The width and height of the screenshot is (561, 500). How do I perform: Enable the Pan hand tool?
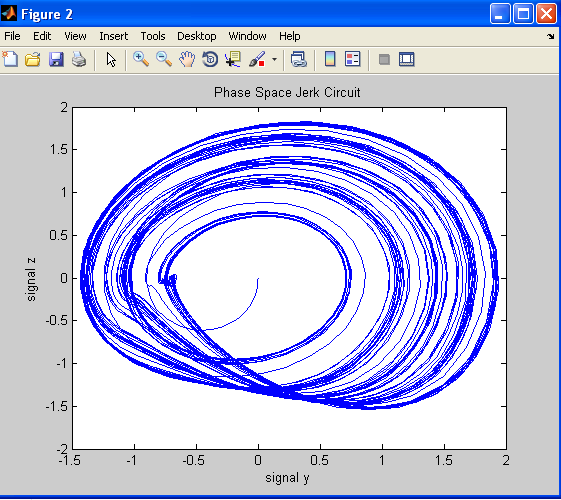point(187,59)
